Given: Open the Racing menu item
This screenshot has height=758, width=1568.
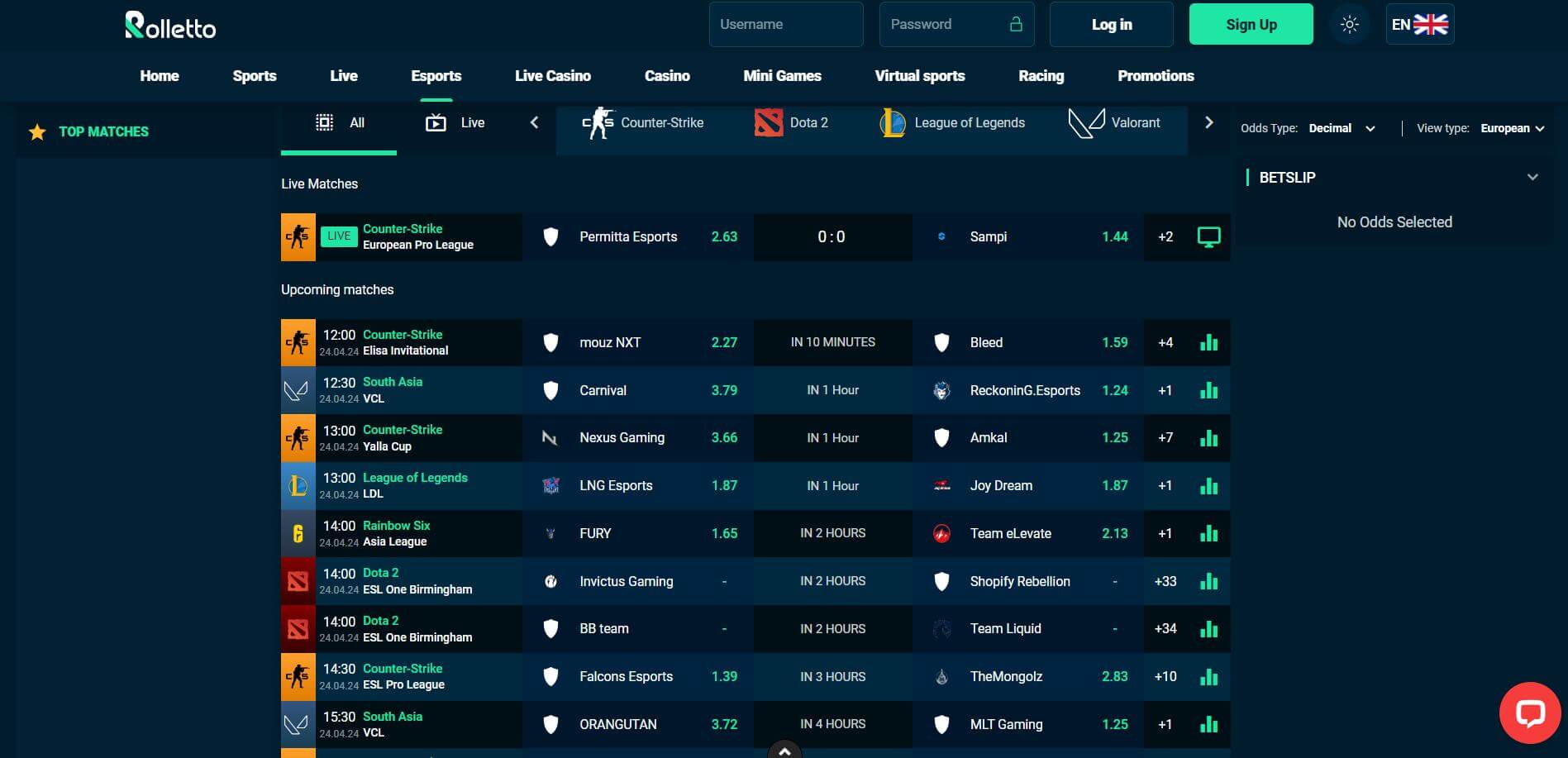Looking at the screenshot, I should (1041, 75).
